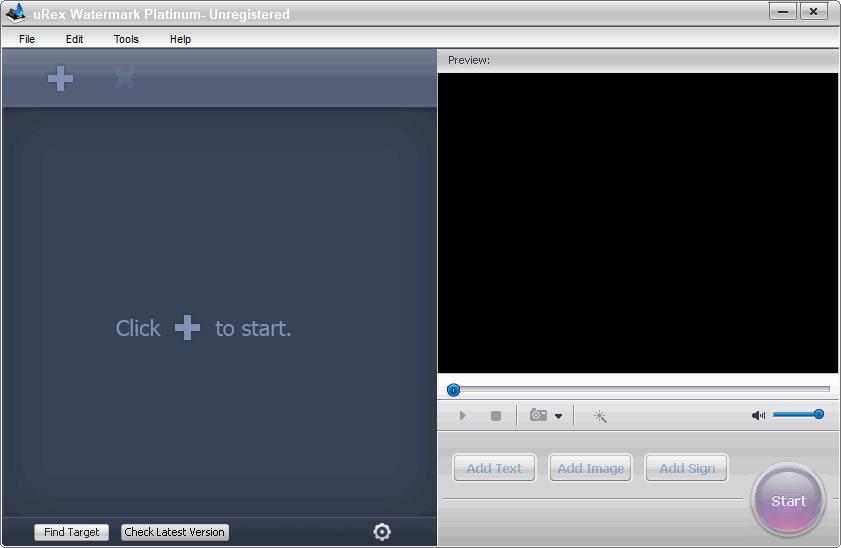Open the File menu

click(x=27, y=39)
